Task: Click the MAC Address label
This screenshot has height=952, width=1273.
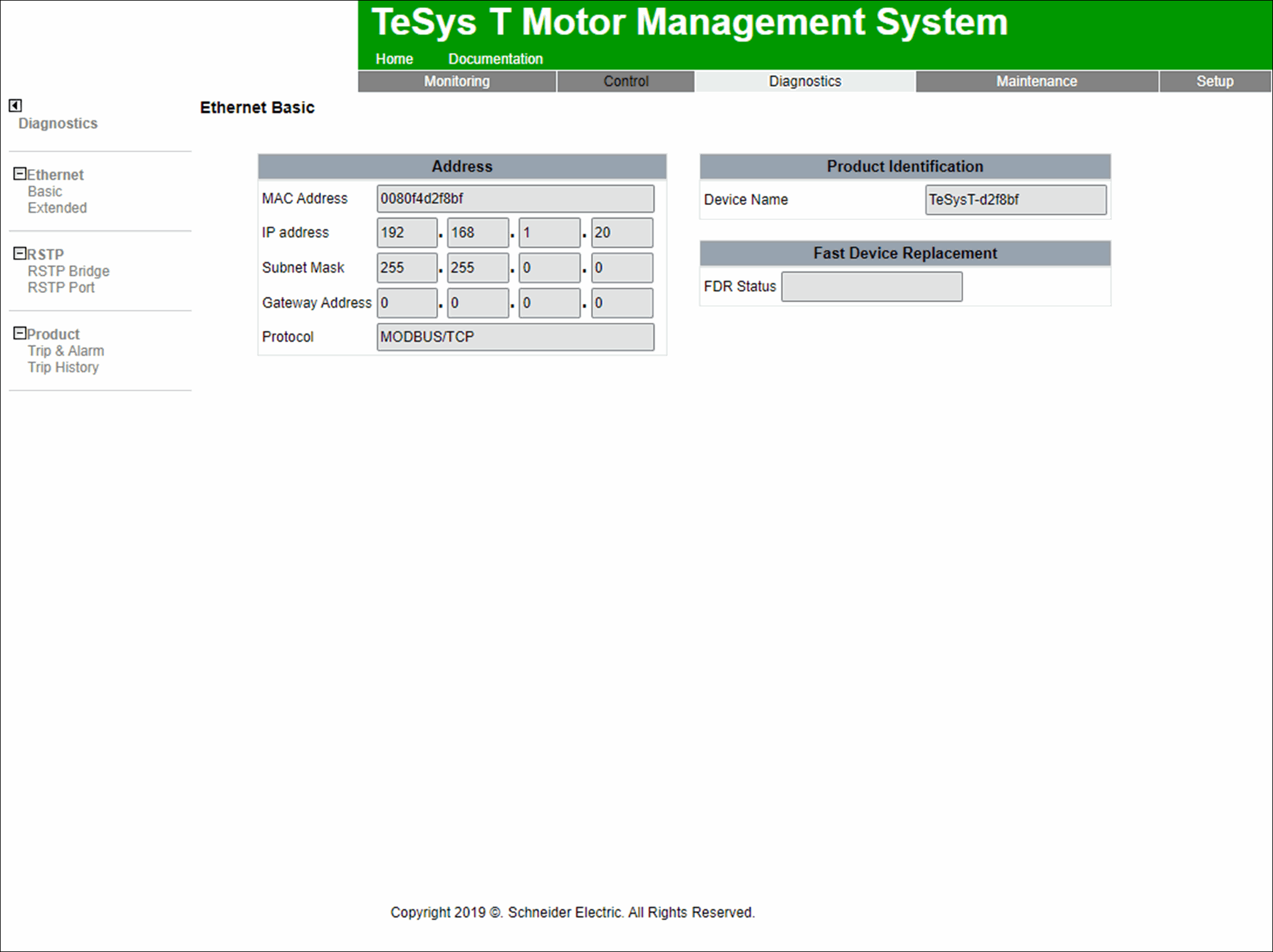Action: point(305,199)
